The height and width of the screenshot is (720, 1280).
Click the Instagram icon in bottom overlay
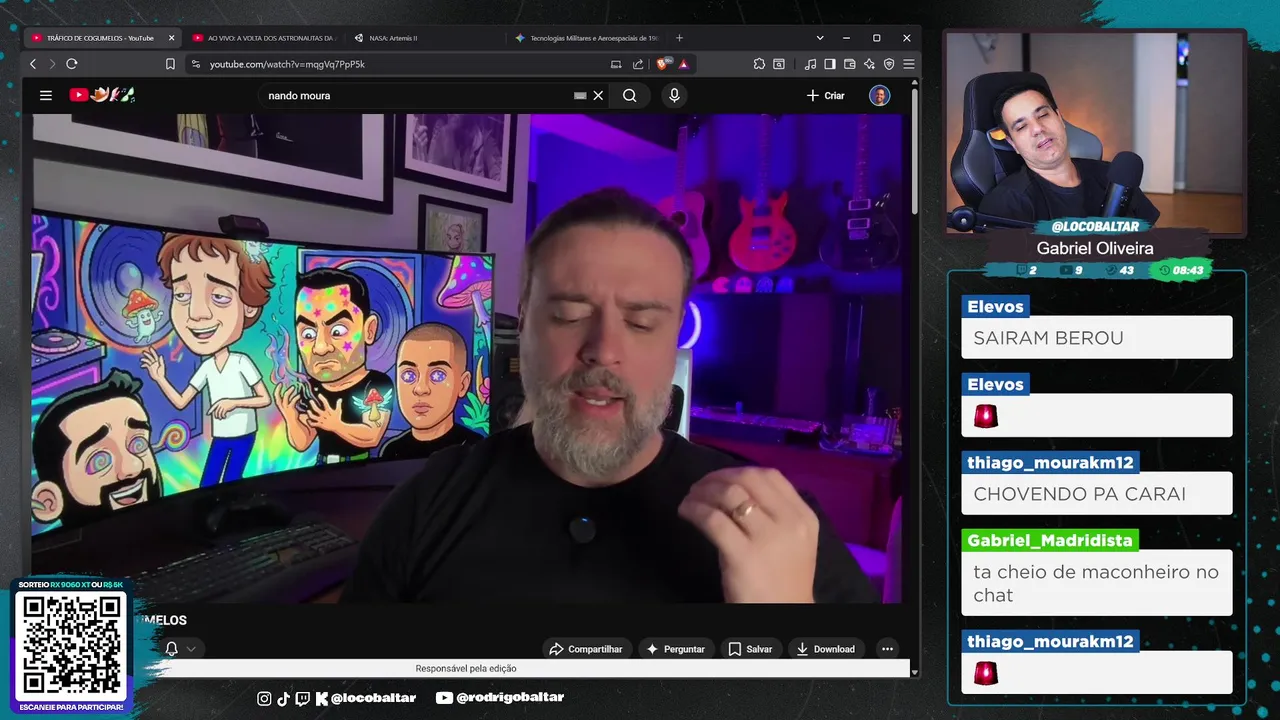point(264,698)
